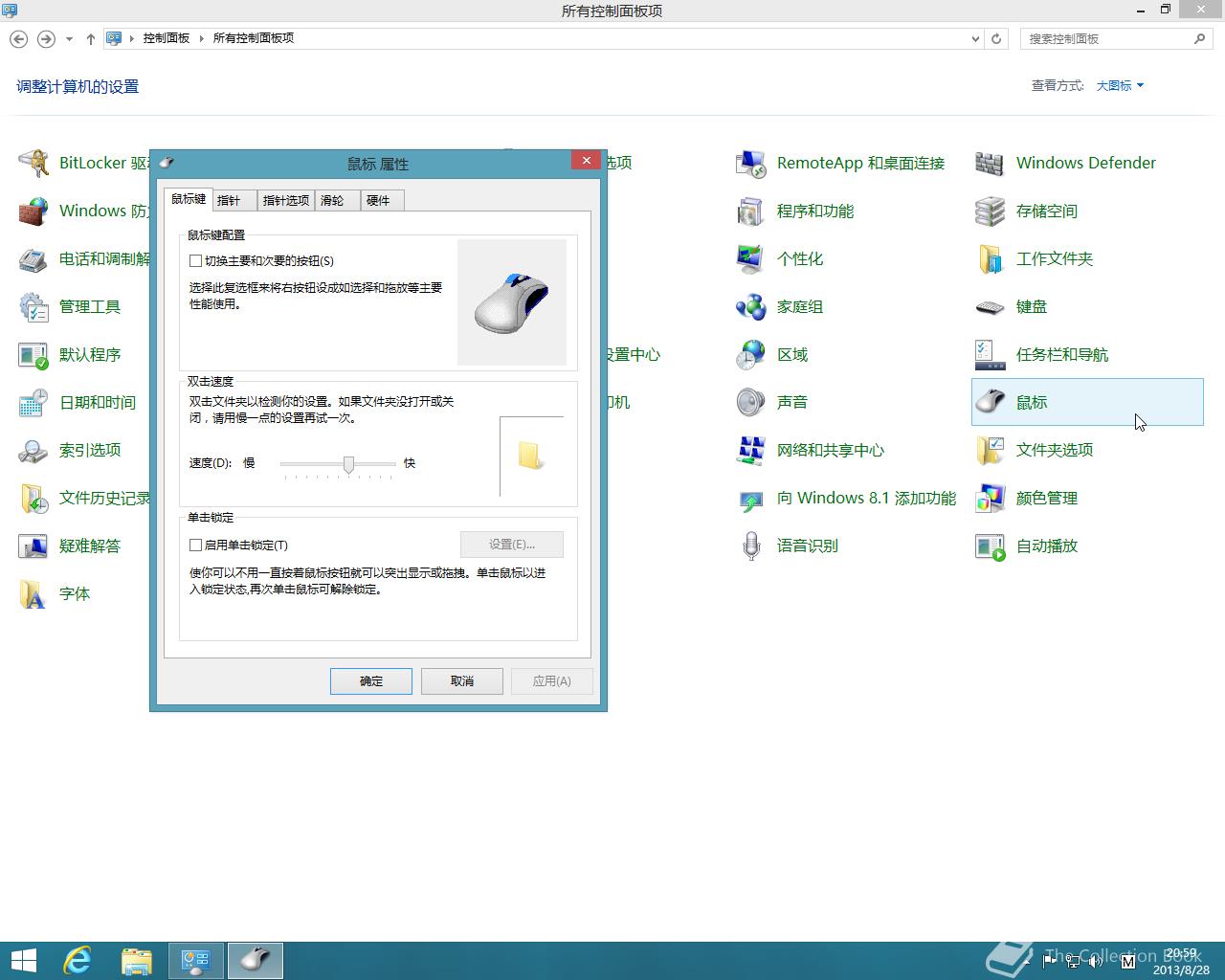Open Phone and Modem icon
Screen dimensions: 1225x980
coord(33,258)
